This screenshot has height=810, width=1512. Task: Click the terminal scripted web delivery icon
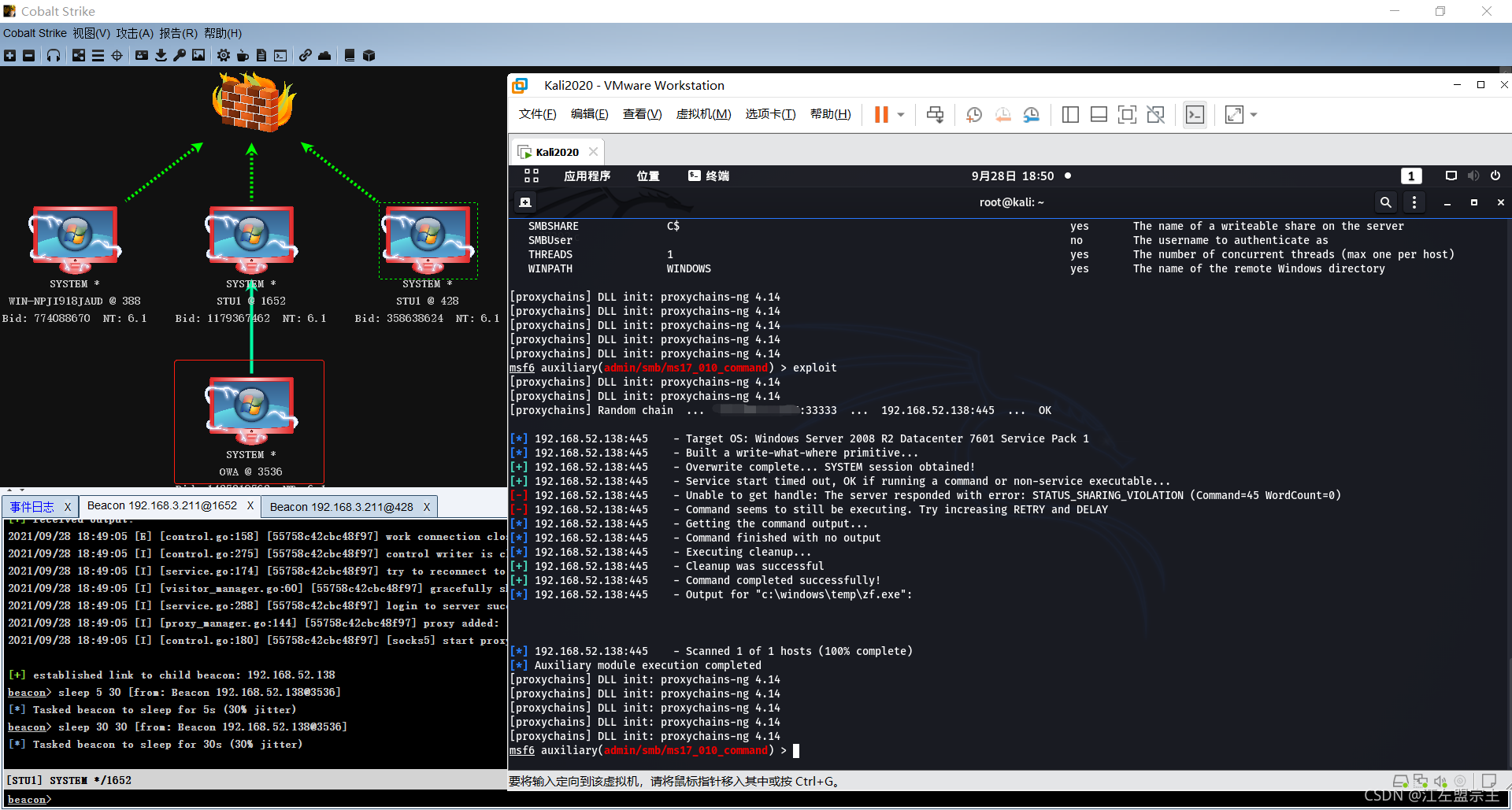280,55
